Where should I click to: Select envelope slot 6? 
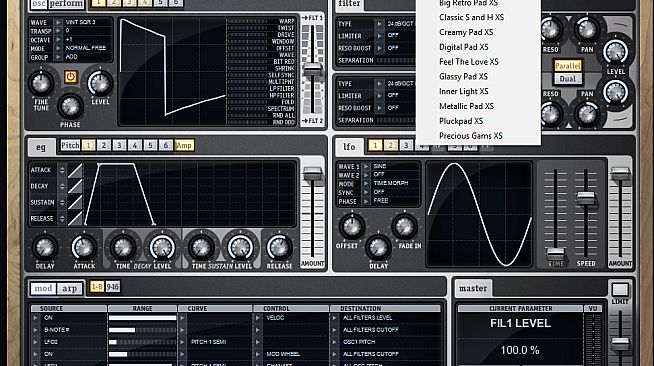point(166,145)
